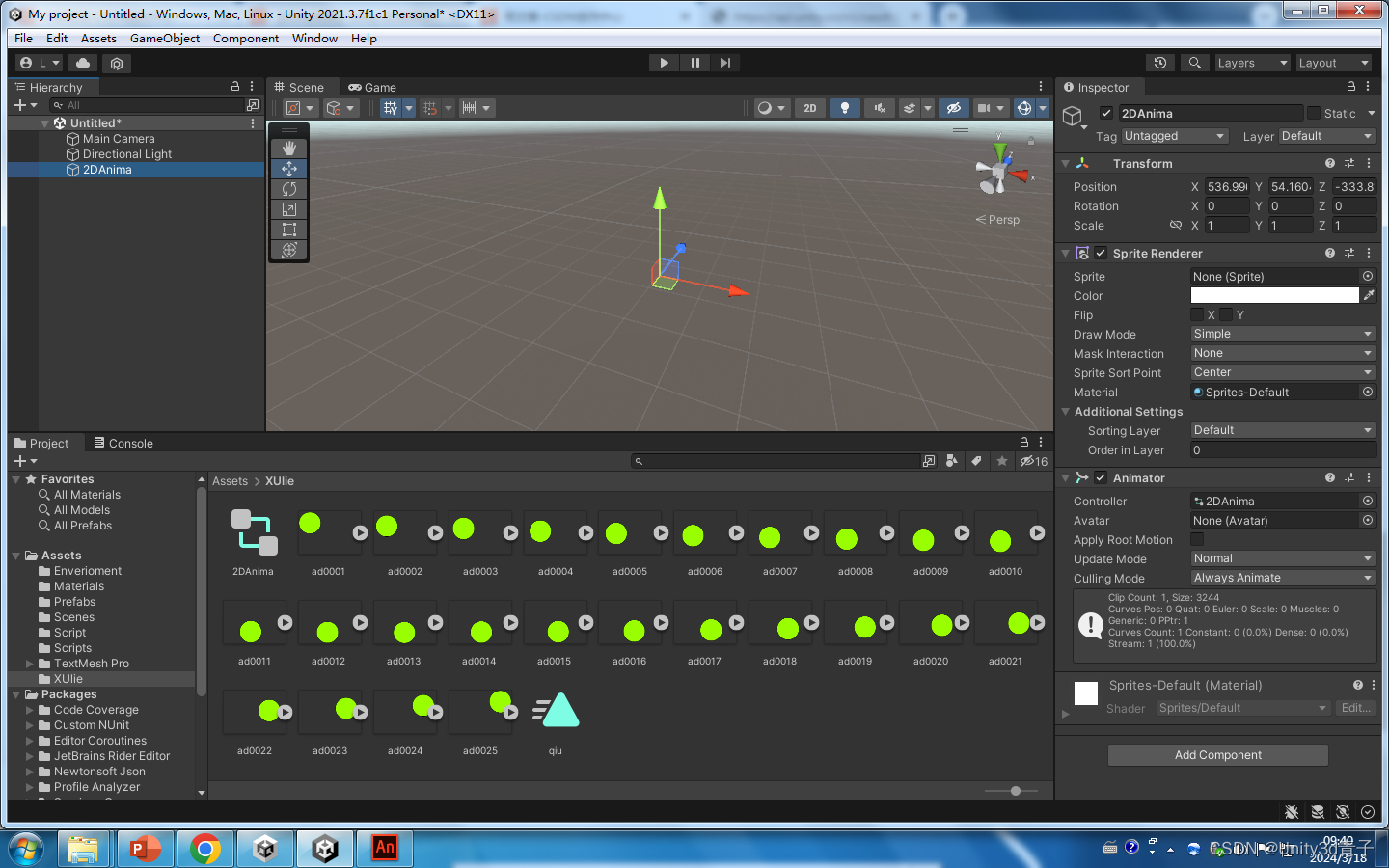Image resolution: width=1389 pixels, height=868 pixels.
Task: Open the Culling Mode dropdown
Action: 1282,578
